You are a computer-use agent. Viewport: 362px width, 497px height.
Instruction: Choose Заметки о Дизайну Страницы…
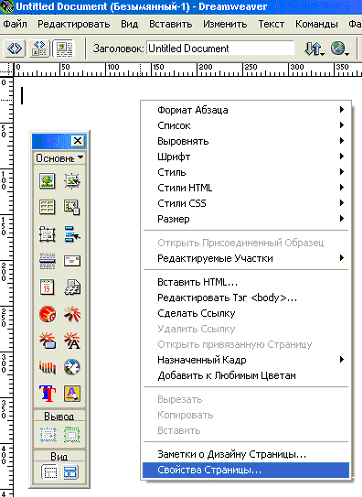tap(246, 454)
